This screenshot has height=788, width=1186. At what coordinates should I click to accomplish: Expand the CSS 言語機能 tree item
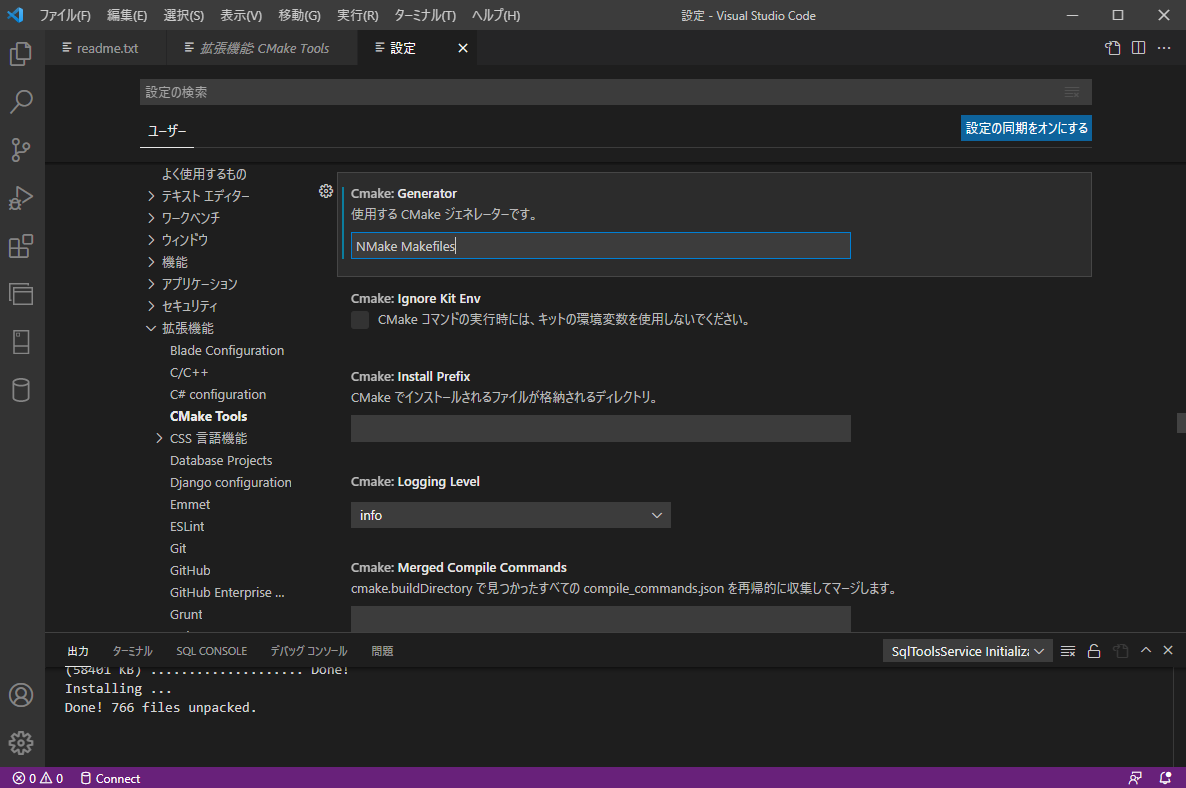pos(158,437)
